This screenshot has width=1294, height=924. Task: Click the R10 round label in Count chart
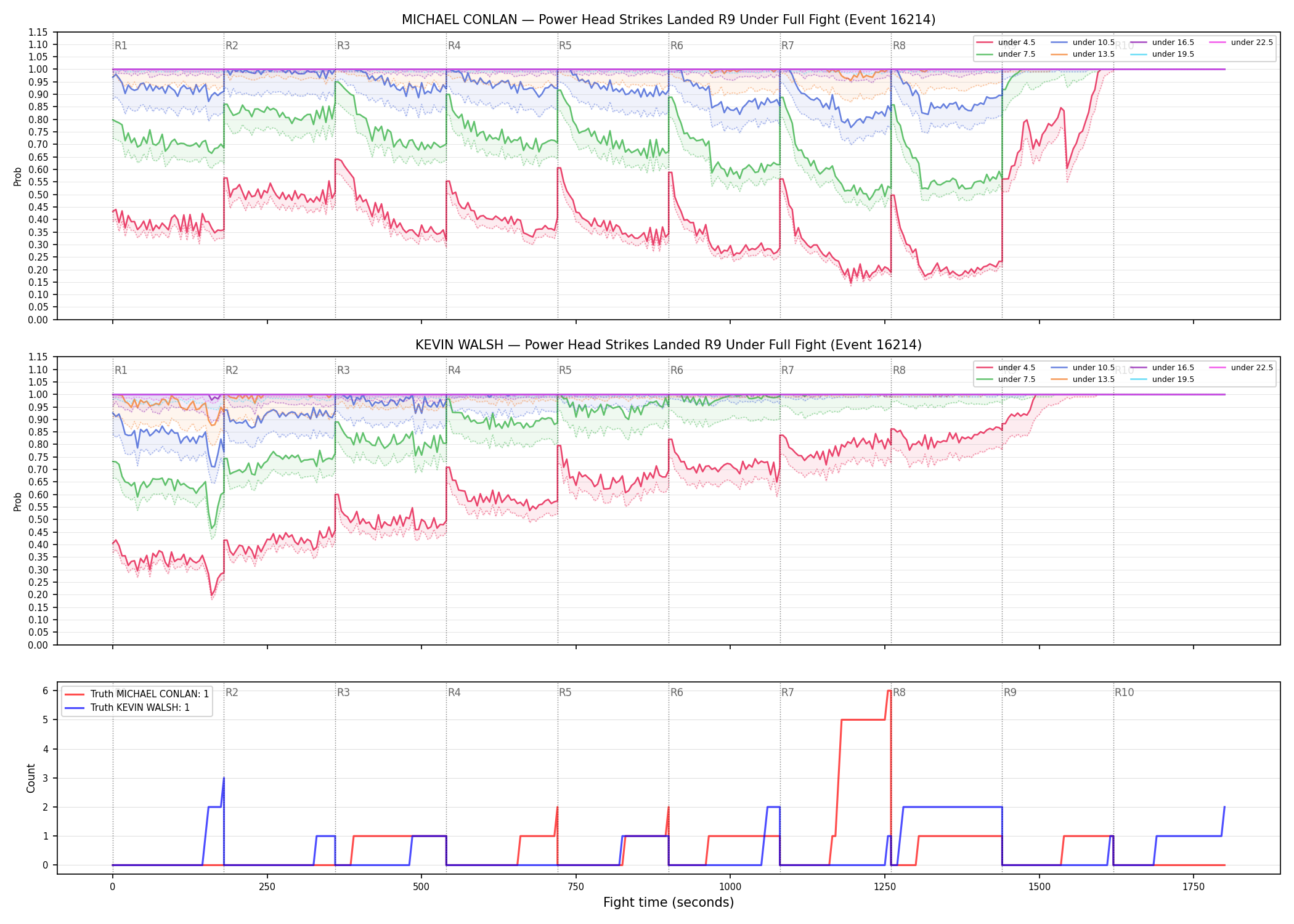pyautogui.click(x=1124, y=692)
